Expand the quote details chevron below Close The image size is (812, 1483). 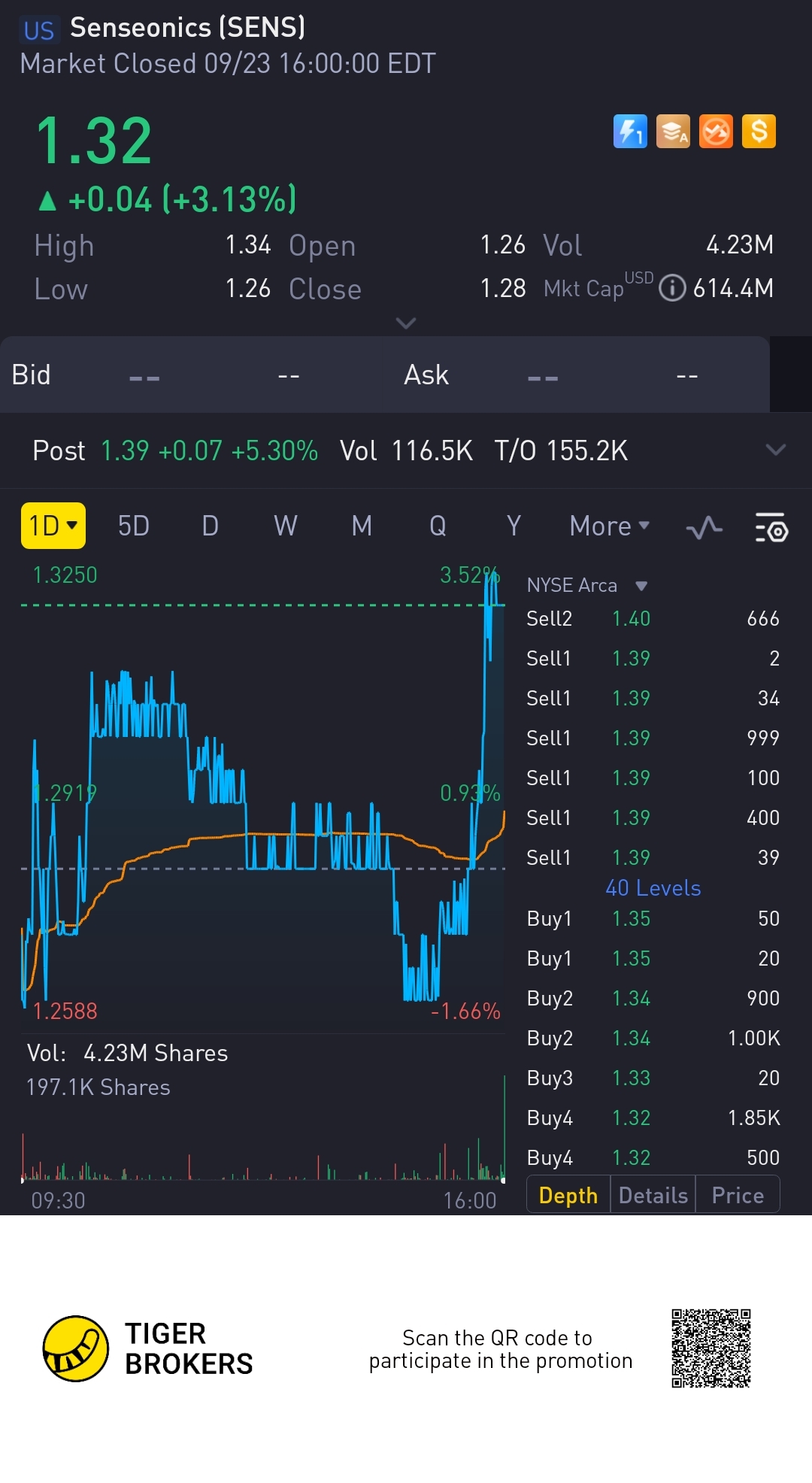(x=406, y=323)
